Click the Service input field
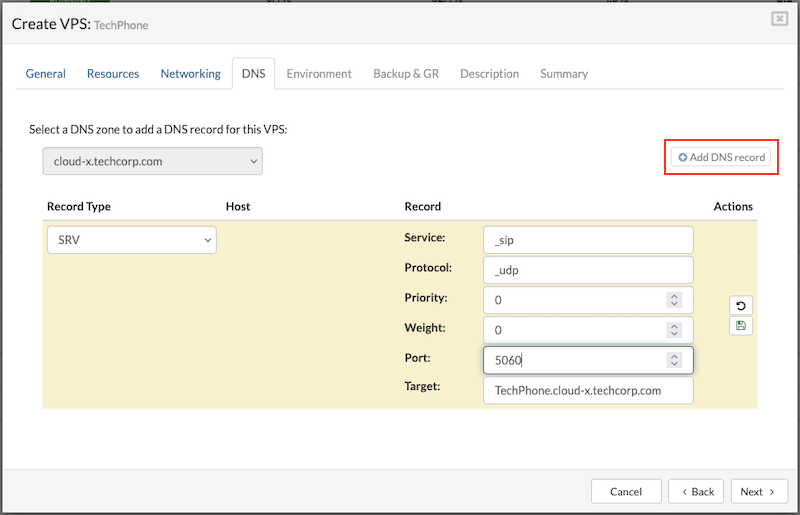This screenshot has width=800, height=515. [x=587, y=240]
